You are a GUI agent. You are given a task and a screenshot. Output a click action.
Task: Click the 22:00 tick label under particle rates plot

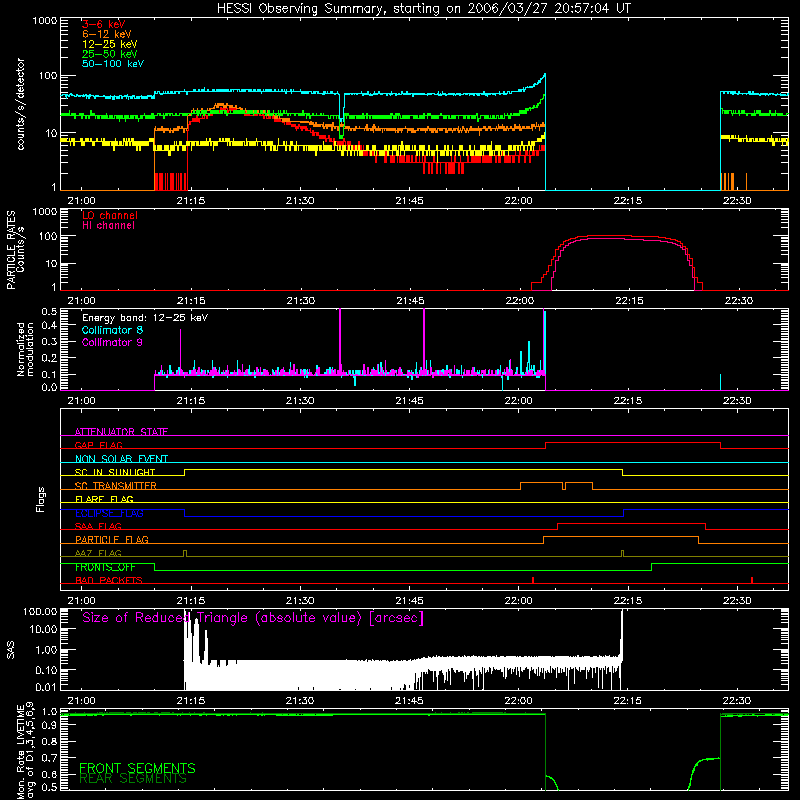(x=519, y=301)
